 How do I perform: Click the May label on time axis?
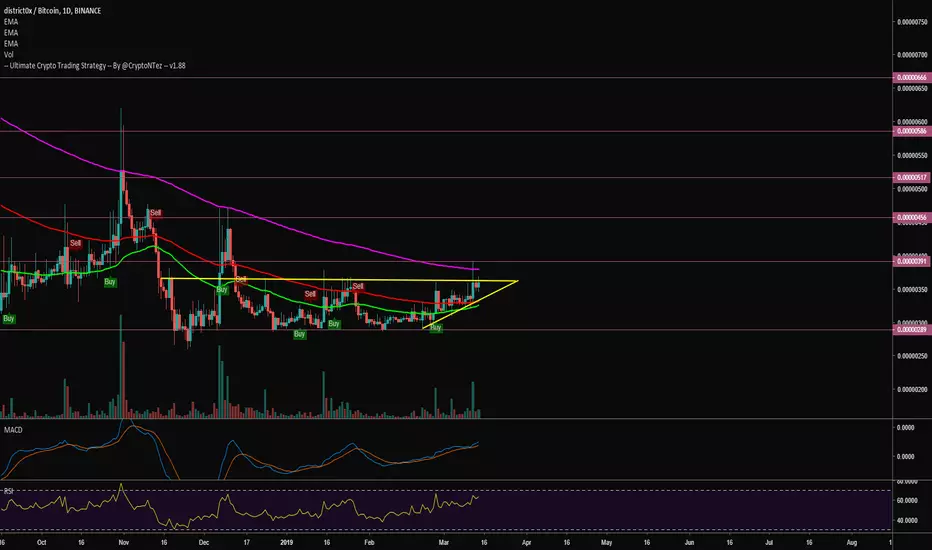[606, 543]
